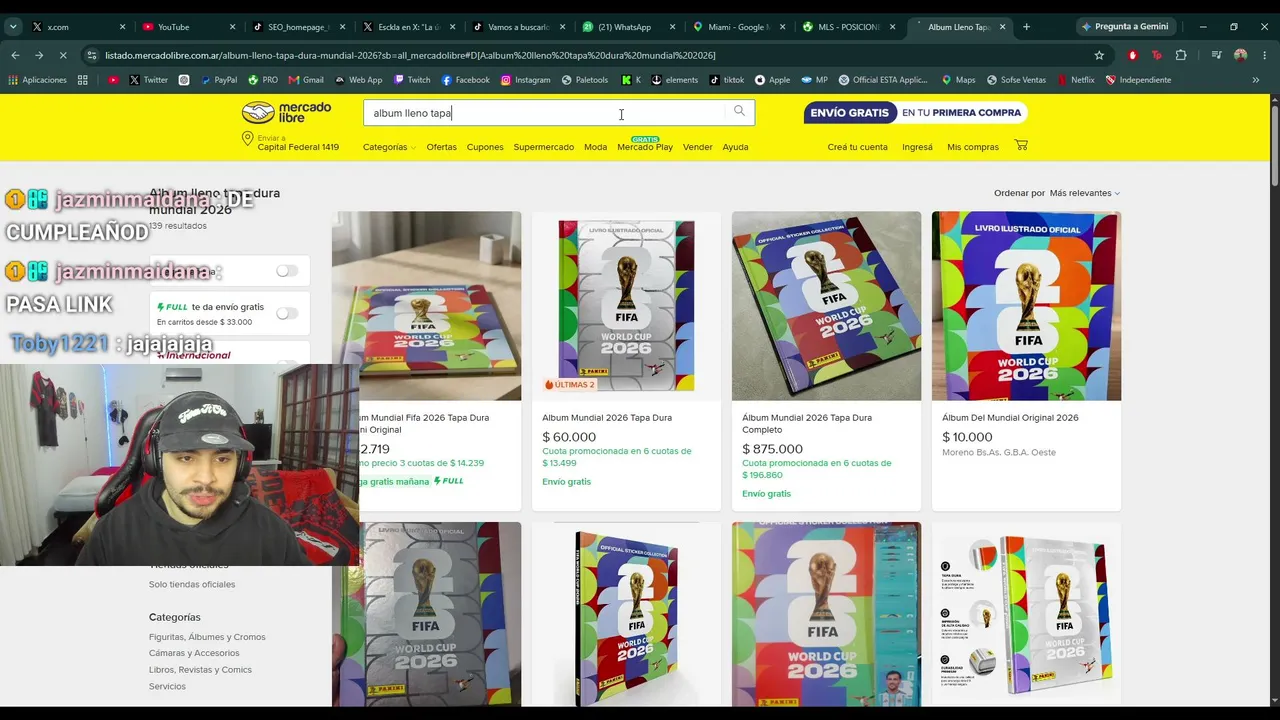Filter by Solo tiendas oficiales
The width and height of the screenshot is (1280, 720).
click(192, 584)
